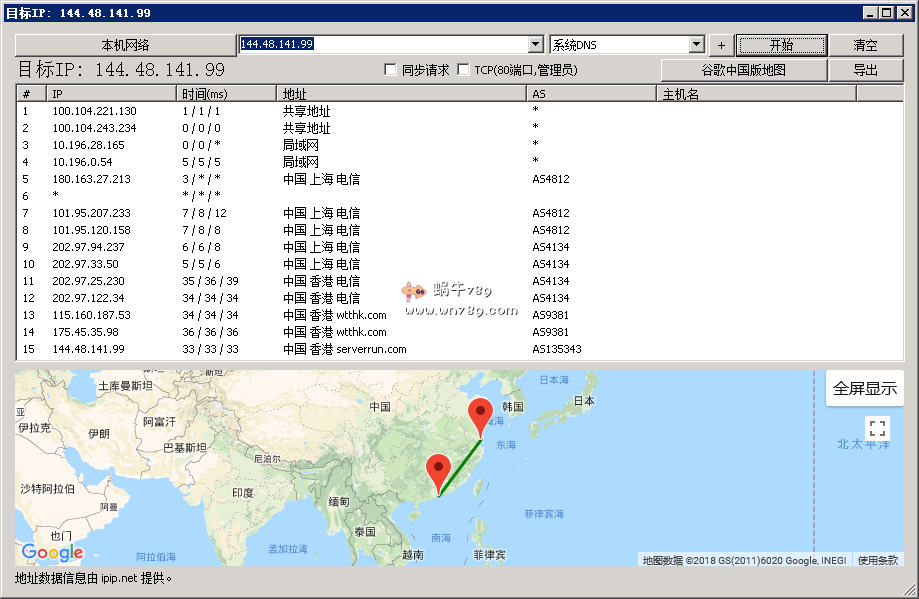Click the 地址 column header
The image size is (919, 599).
point(401,94)
